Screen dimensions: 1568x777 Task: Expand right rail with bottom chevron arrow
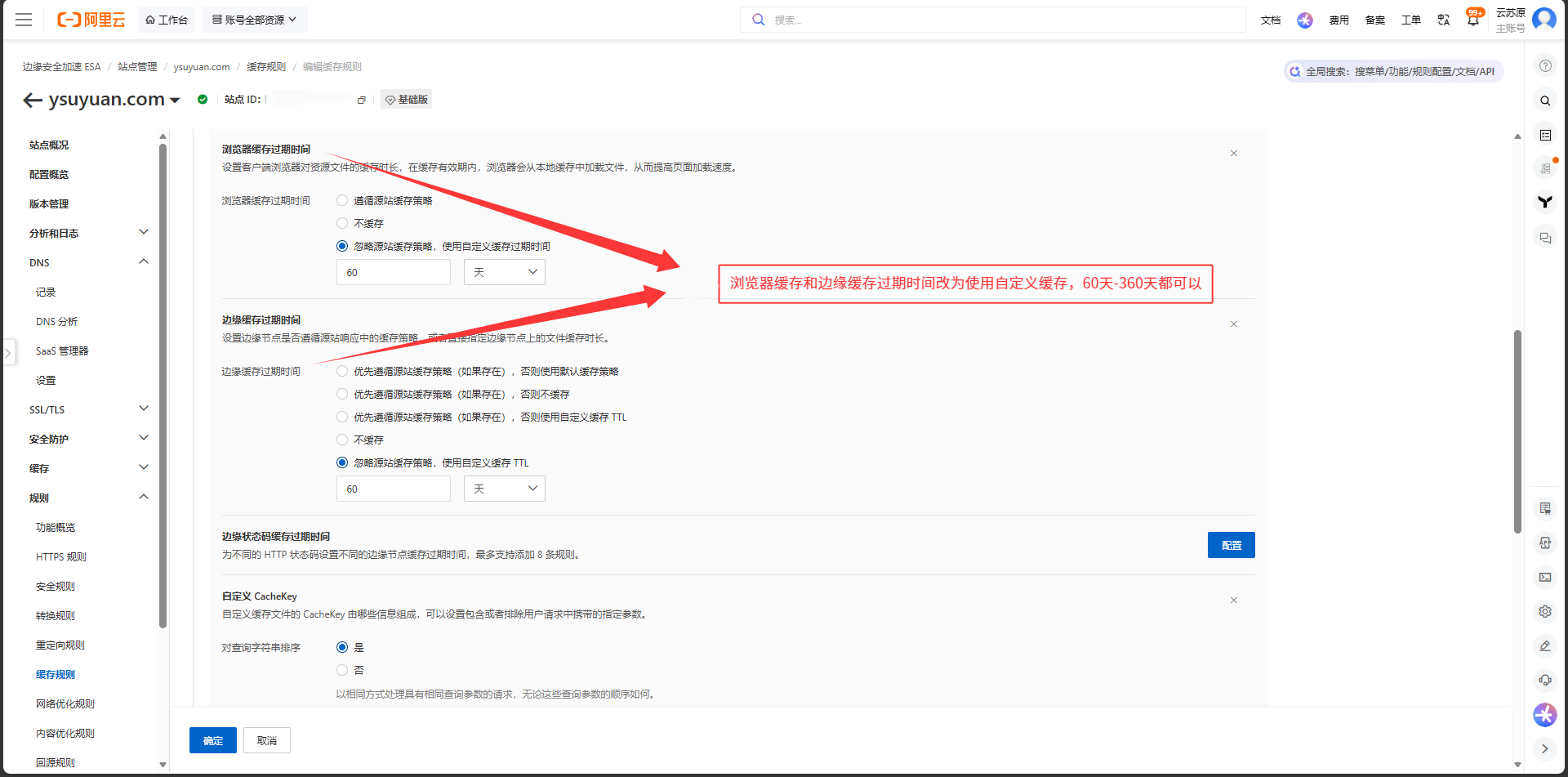[x=1545, y=748]
